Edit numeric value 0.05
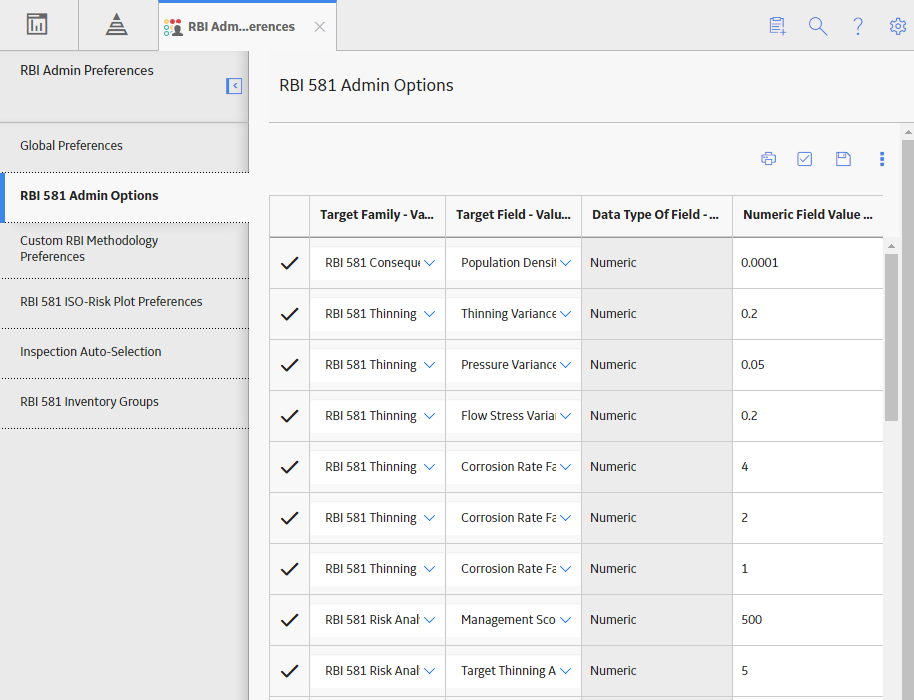The height and width of the screenshot is (700, 914). 807,365
